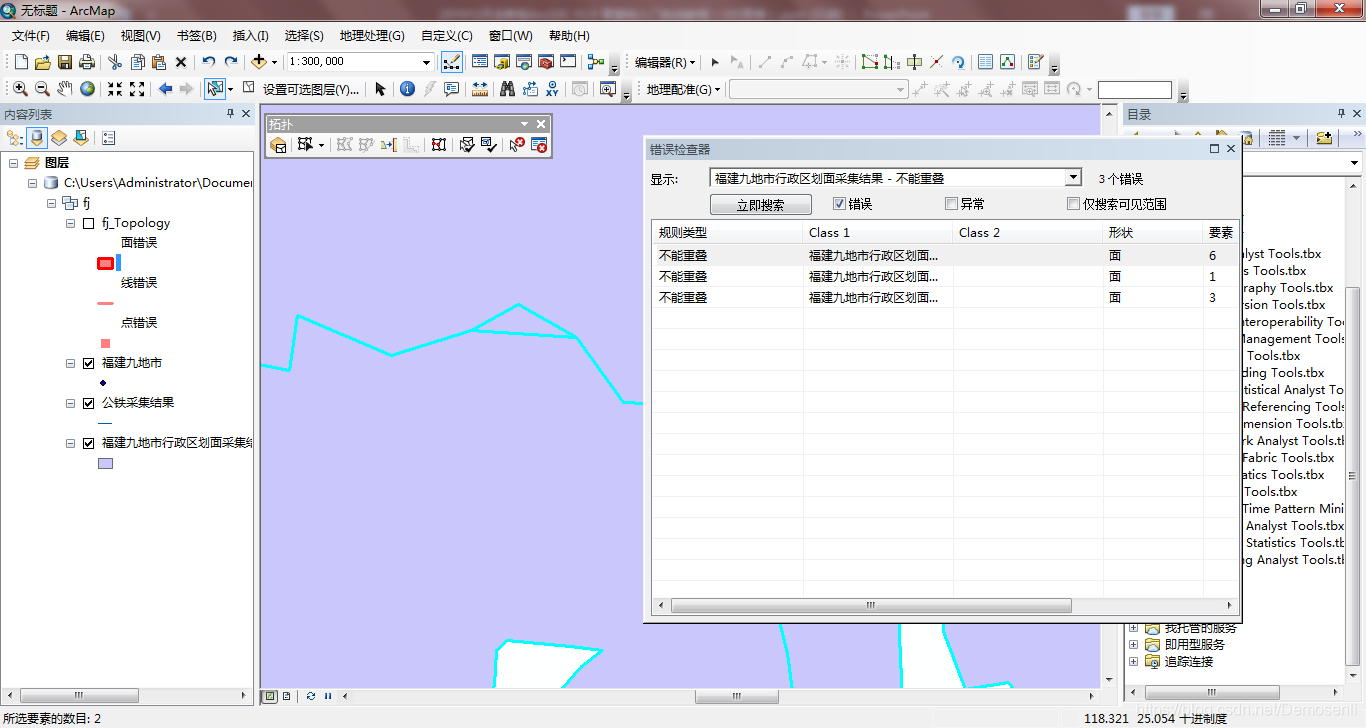This screenshot has height=728, width=1366.
Task: Select the Measure ruler tool
Action: pyautogui.click(x=480, y=89)
